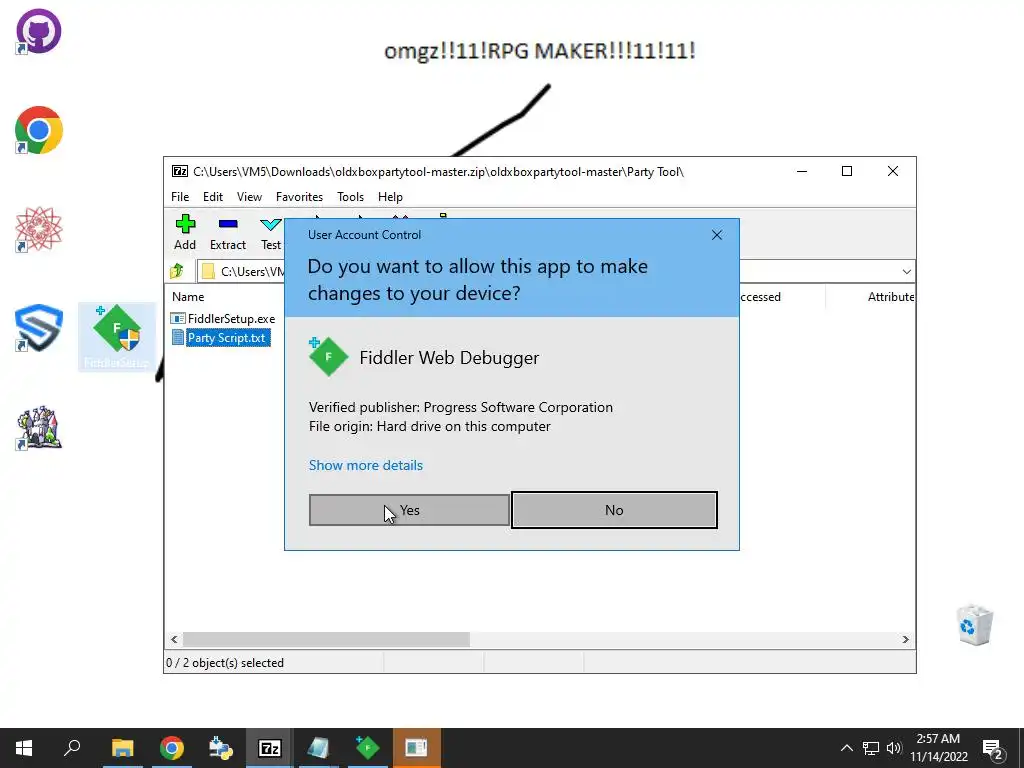Open the Tools menu in 7-Zip
The width and height of the screenshot is (1024, 768).
click(x=350, y=197)
